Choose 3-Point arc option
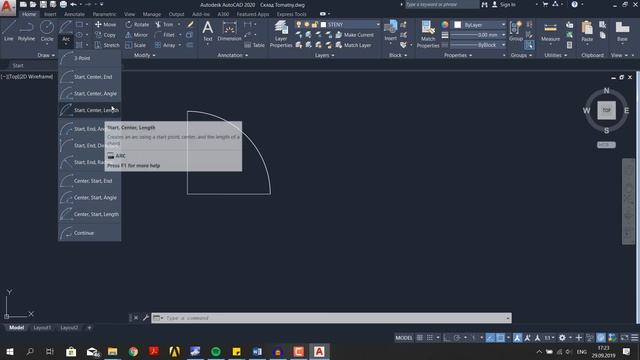The height and width of the screenshot is (360, 640). point(89,58)
